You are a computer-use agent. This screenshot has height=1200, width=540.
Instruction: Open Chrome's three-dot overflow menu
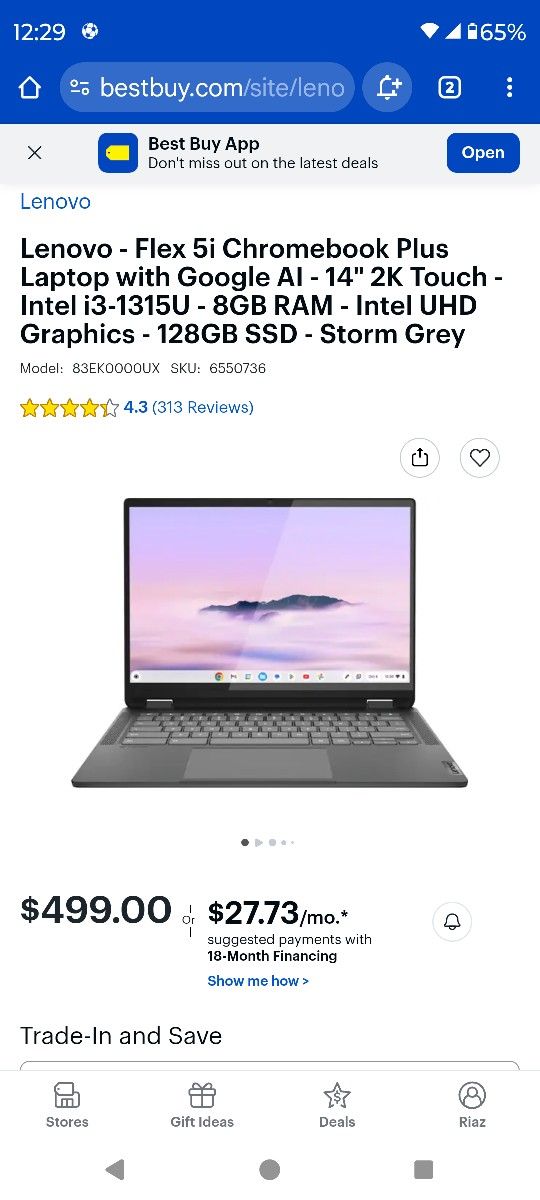[x=509, y=88]
